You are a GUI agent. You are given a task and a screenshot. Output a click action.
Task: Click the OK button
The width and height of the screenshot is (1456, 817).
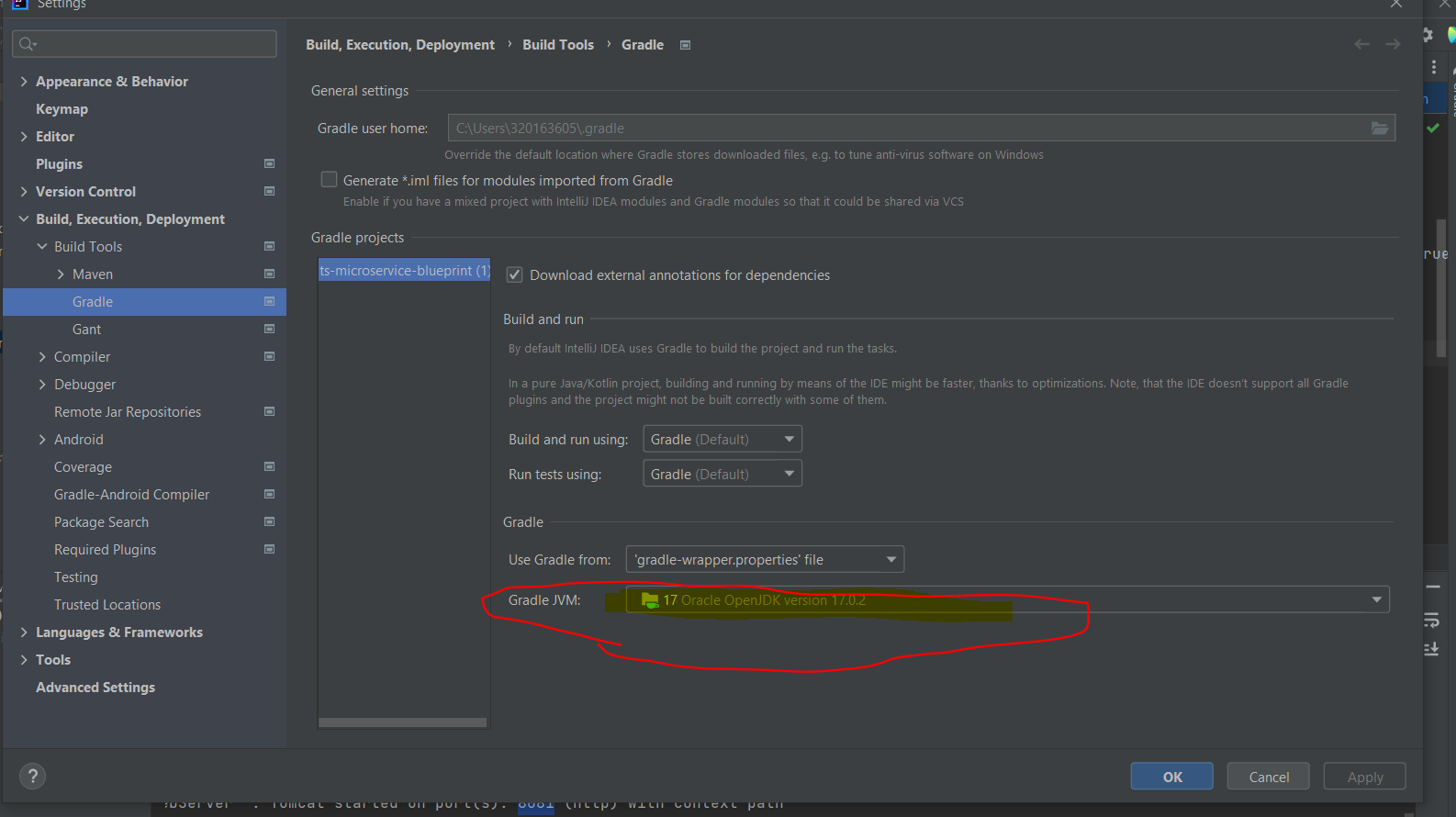[1172, 777]
